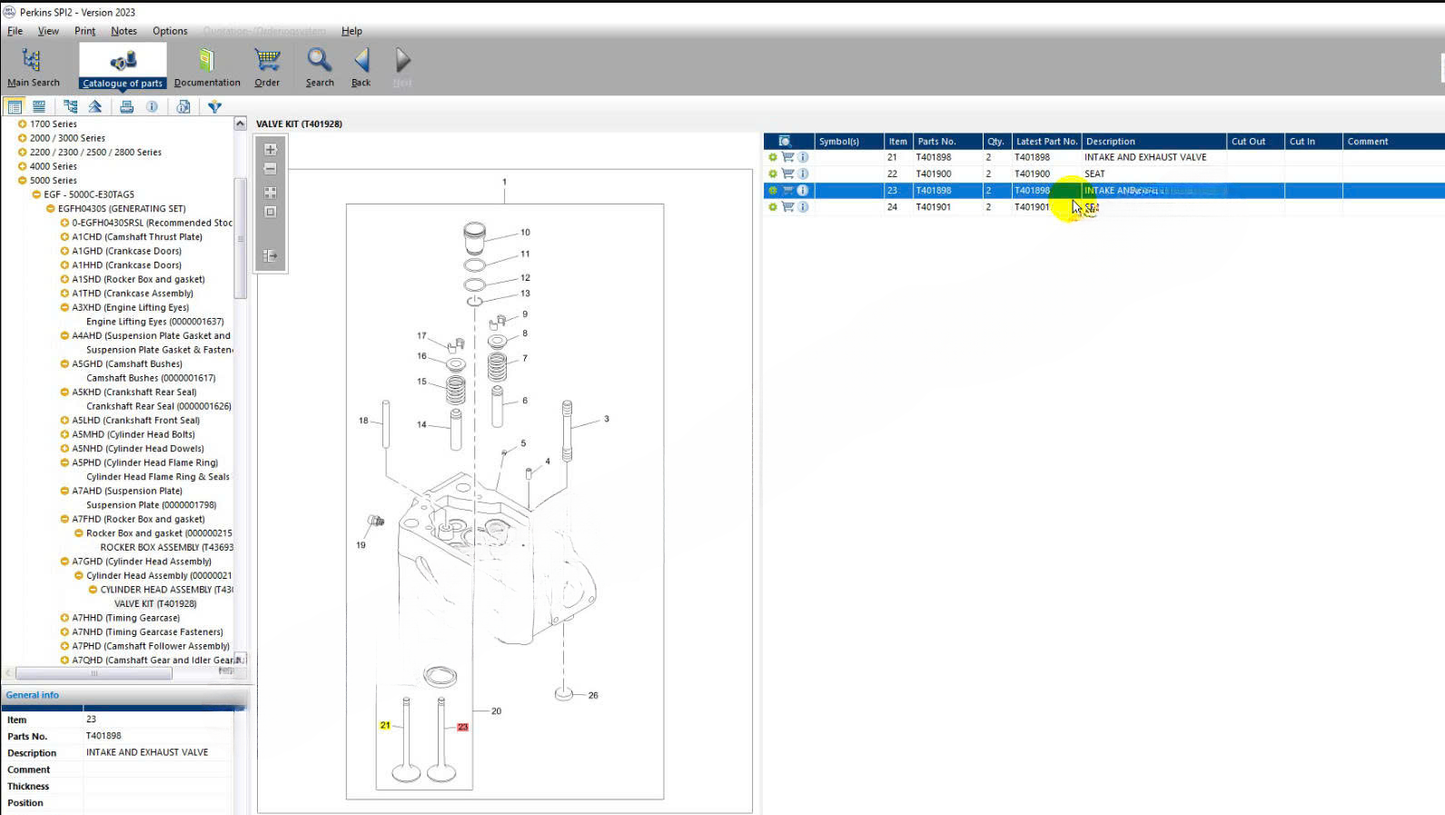
Task: Open the Notes menu
Action: tap(124, 31)
